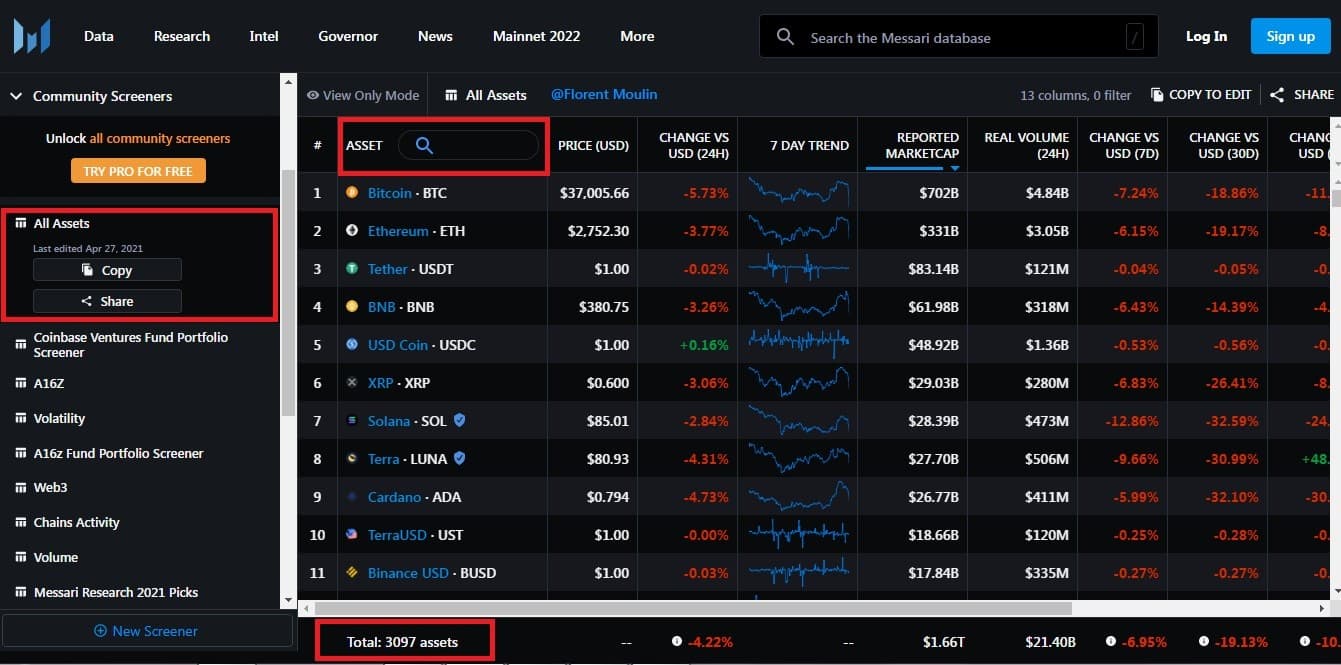Click the Solana 7 day trend sparkline
The height and width of the screenshot is (665, 1341).
tap(798, 421)
